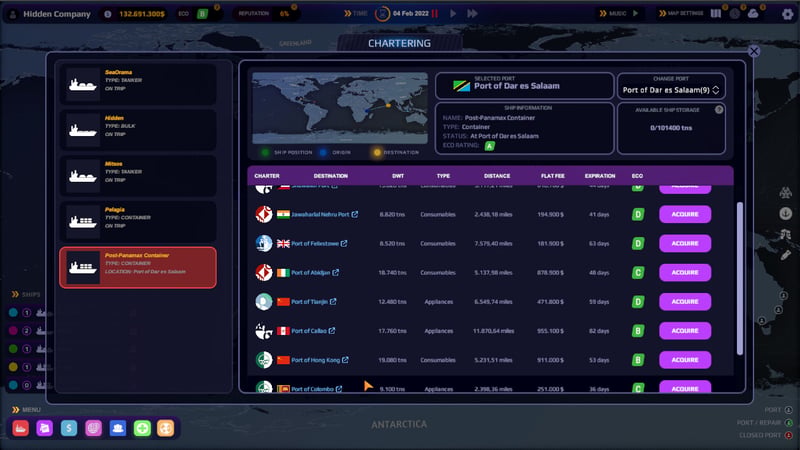Acquire the Port of Felixstowe charter
The image size is (800, 450).
685,243
